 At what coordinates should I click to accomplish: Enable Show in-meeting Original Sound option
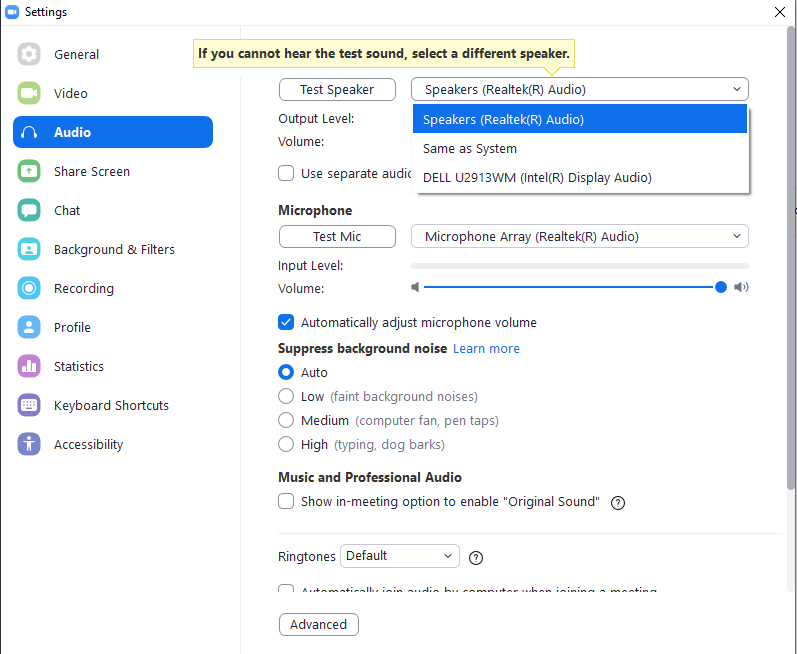(x=286, y=502)
